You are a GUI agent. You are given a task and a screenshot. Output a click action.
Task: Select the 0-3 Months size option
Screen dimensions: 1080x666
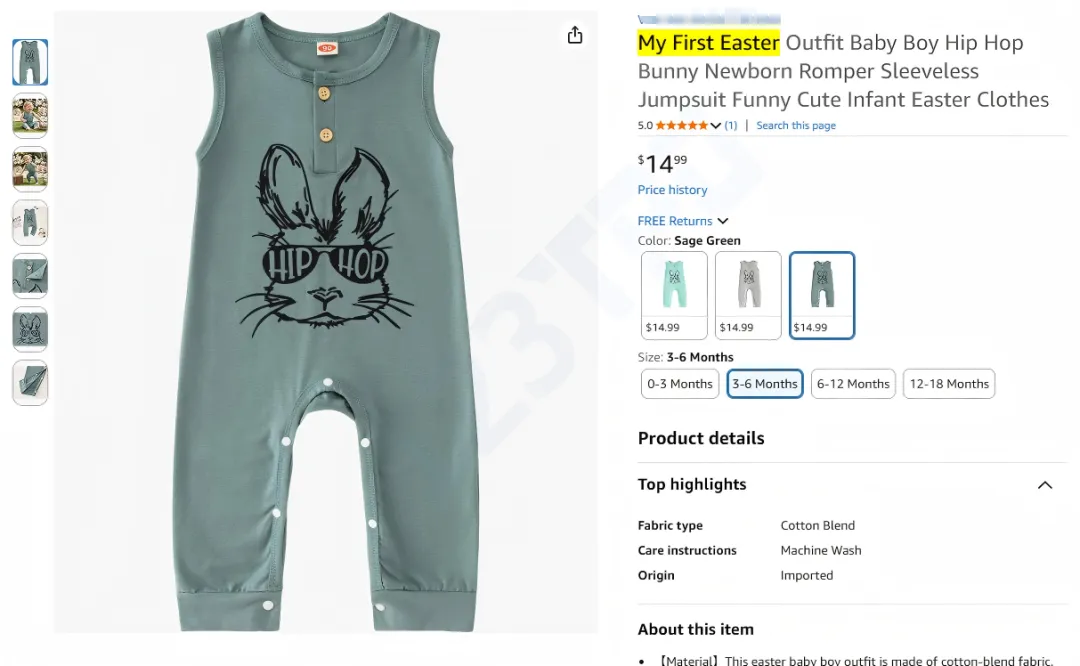[680, 384]
